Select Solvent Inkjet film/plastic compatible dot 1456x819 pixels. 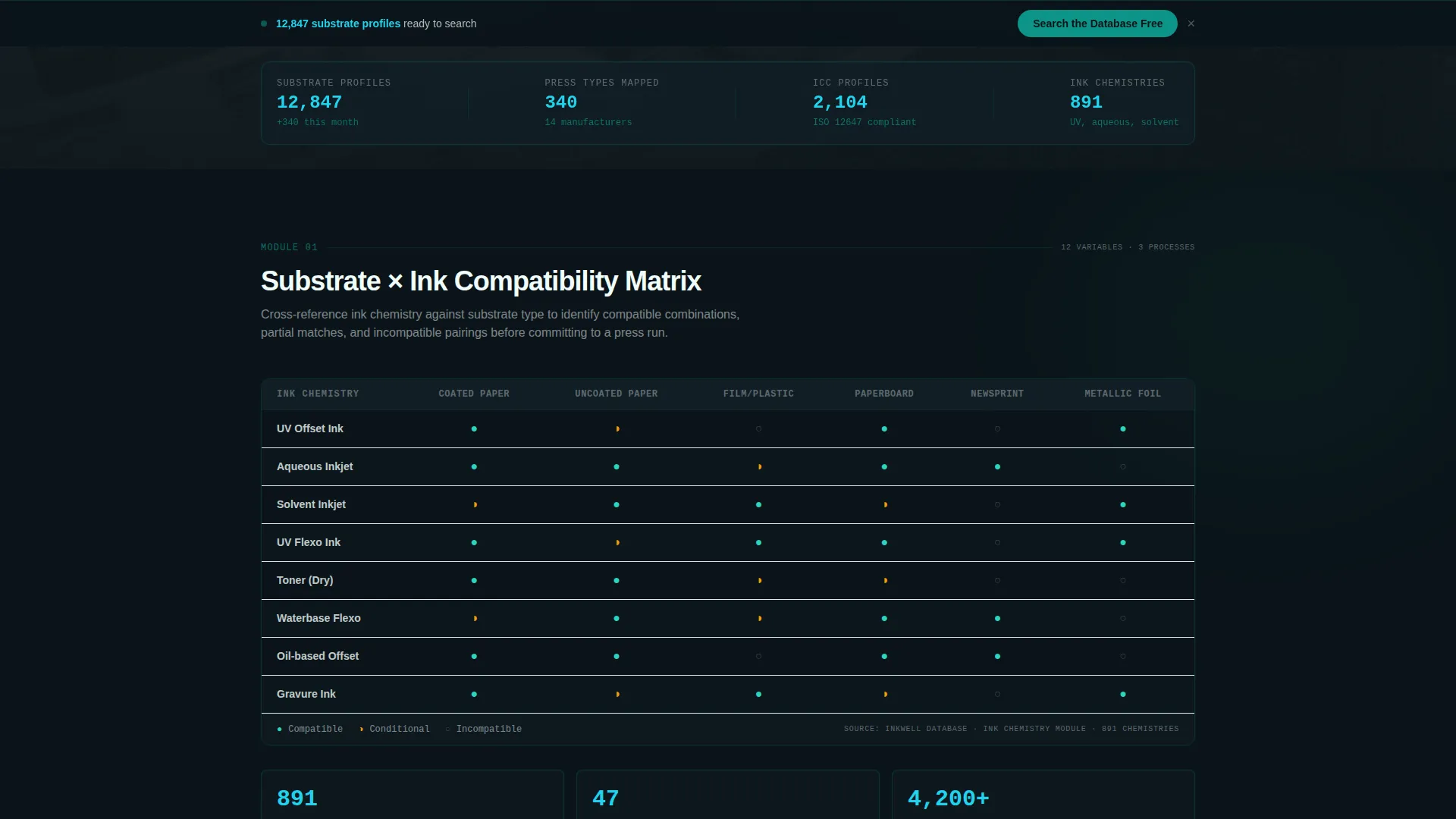758,505
